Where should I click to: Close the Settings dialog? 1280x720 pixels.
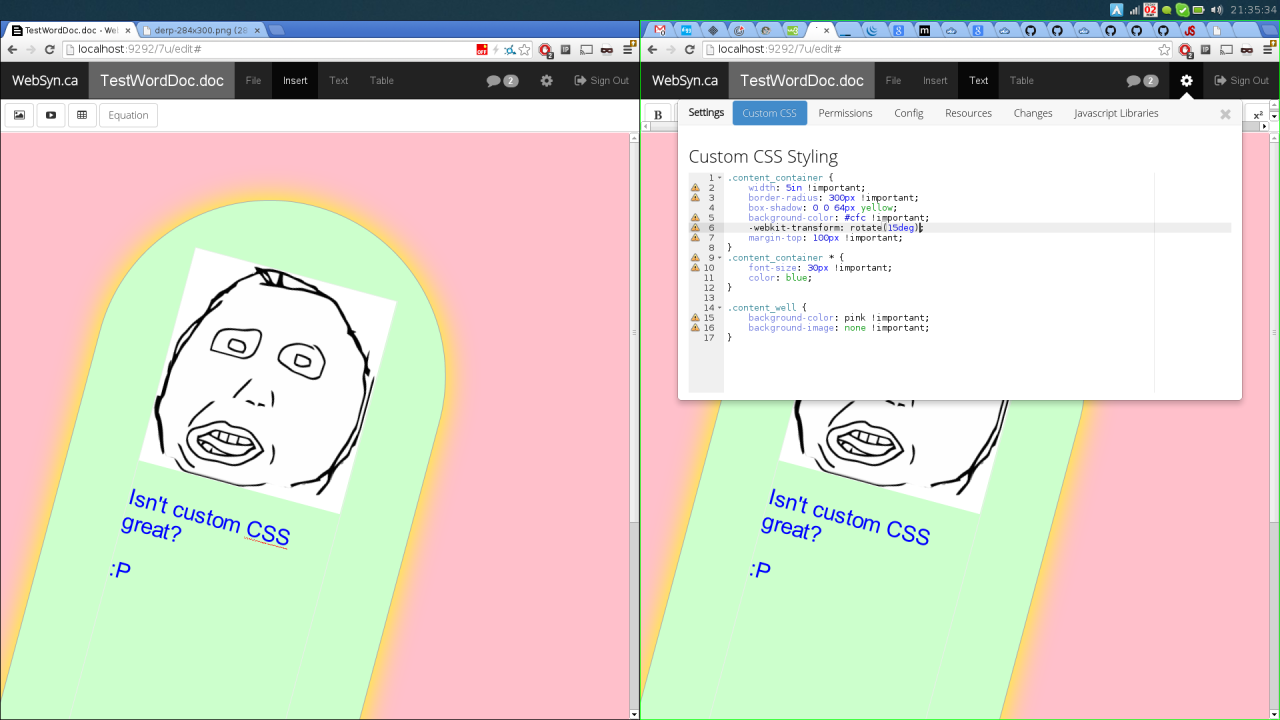pos(1225,114)
